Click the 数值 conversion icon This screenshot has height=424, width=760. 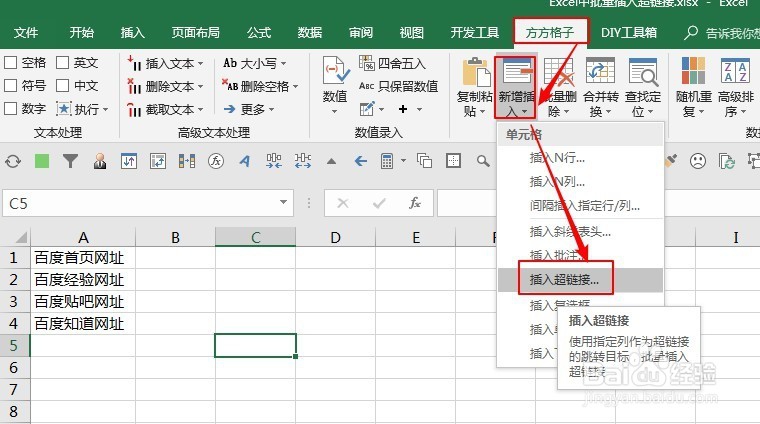tap(335, 71)
